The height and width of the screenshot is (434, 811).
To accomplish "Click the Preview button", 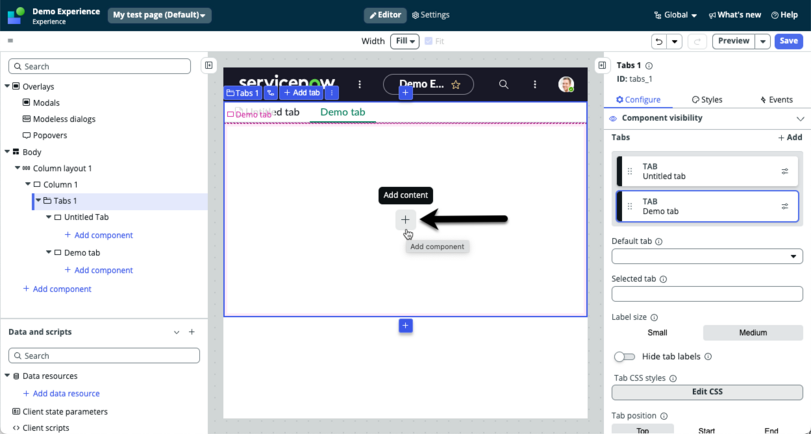I will tap(733, 41).
